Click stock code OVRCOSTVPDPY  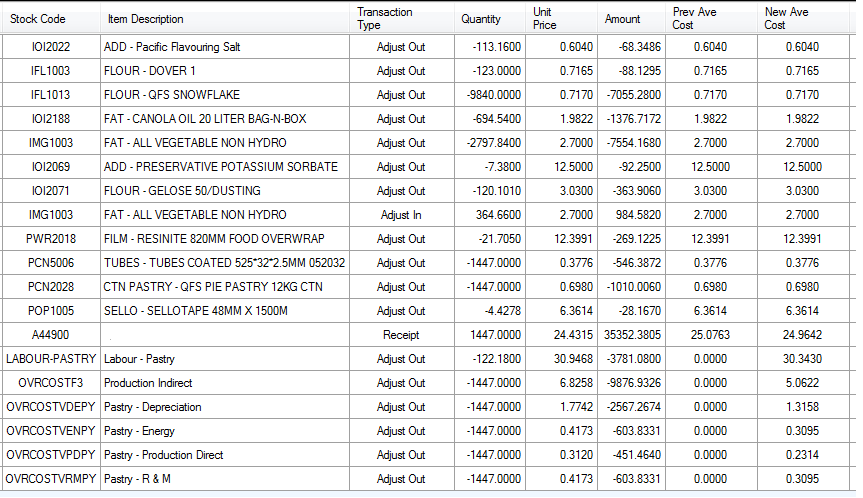click(51, 455)
